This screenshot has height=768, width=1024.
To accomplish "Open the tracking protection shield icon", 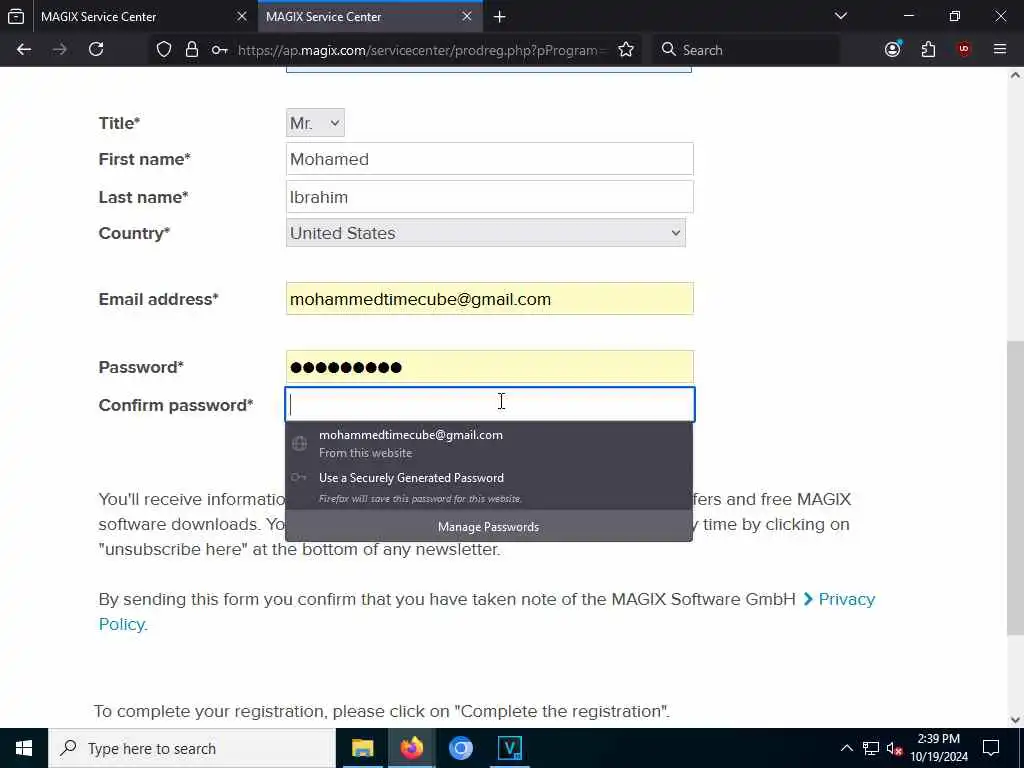I will (164, 50).
